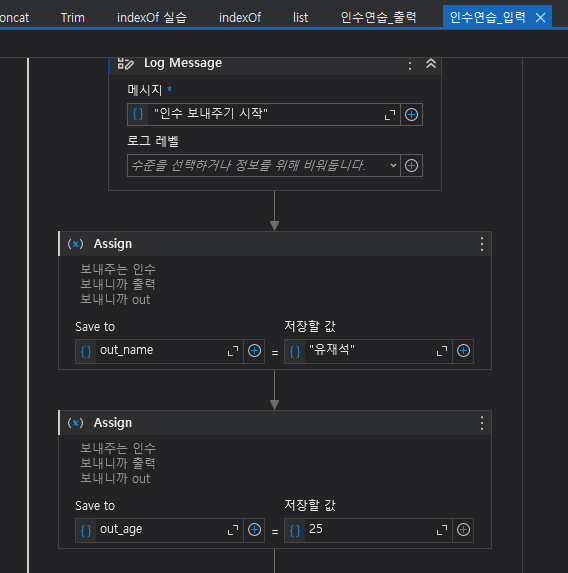The width and height of the screenshot is (568, 573).
Task: Expand the out_name field editor
Action: click(x=232, y=351)
